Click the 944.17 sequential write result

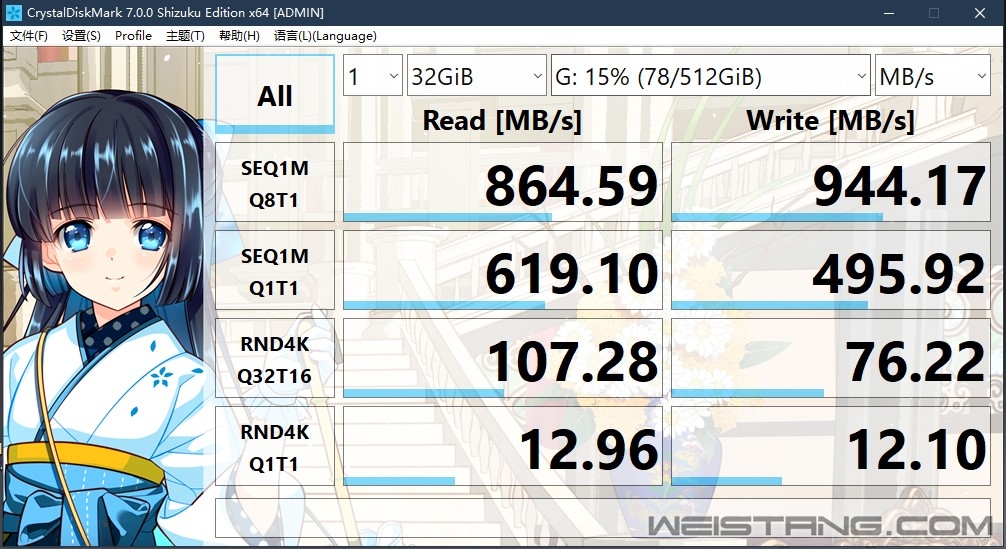831,183
